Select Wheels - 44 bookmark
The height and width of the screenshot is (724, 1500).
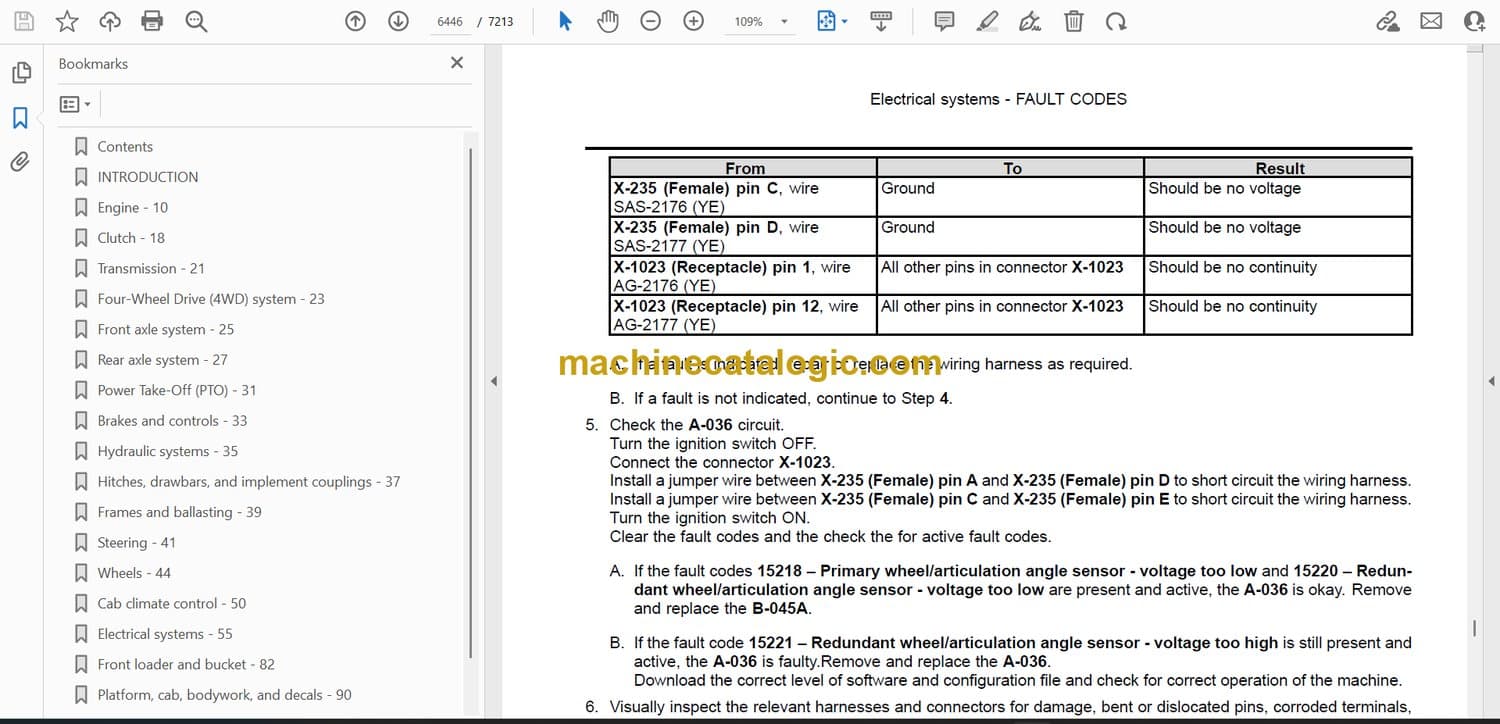click(134, 574)
